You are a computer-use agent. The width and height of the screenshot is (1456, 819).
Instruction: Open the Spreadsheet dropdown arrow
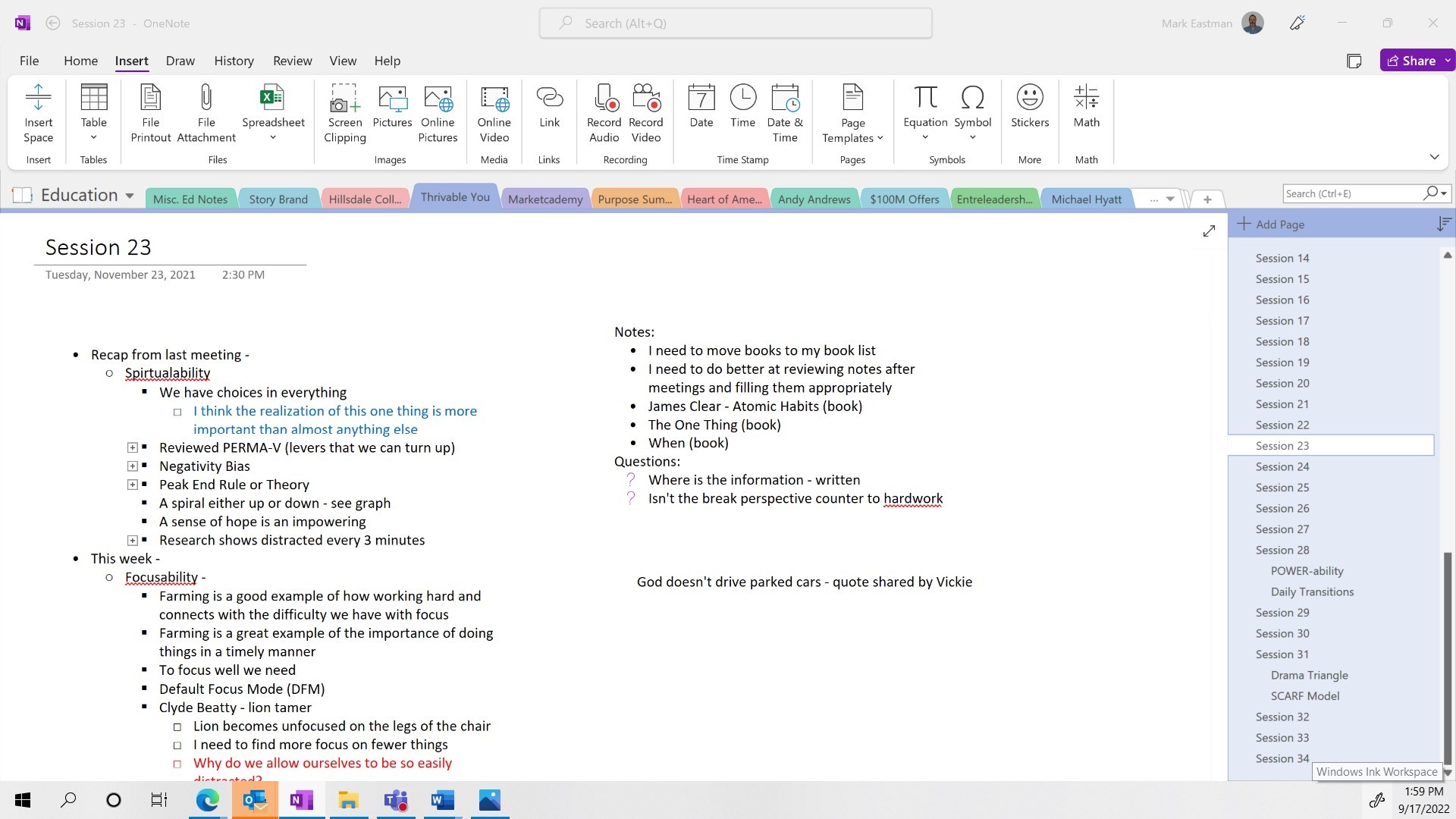coord(272,136)
